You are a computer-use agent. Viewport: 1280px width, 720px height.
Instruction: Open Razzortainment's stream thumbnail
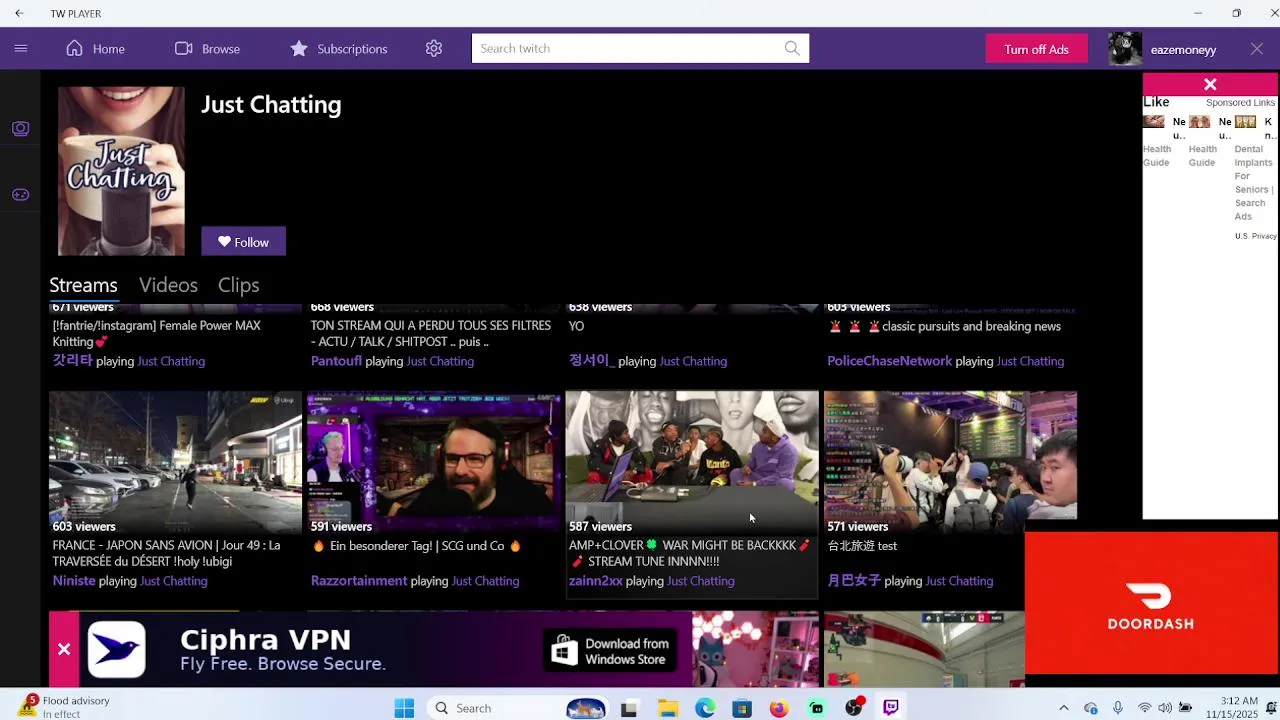click(433, 463)
